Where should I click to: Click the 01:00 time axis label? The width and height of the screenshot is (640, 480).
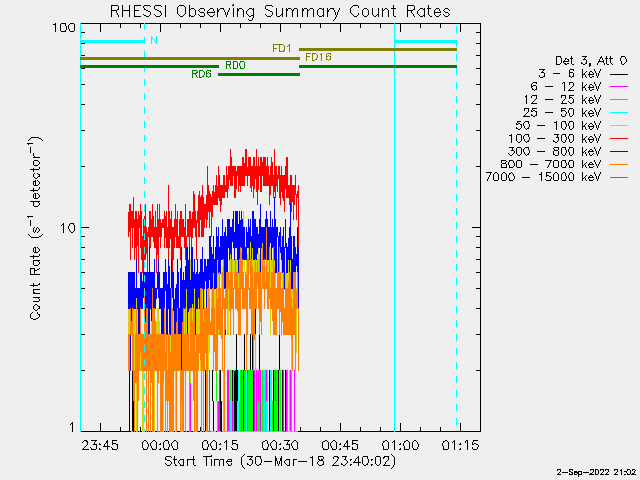click(400, 445)
